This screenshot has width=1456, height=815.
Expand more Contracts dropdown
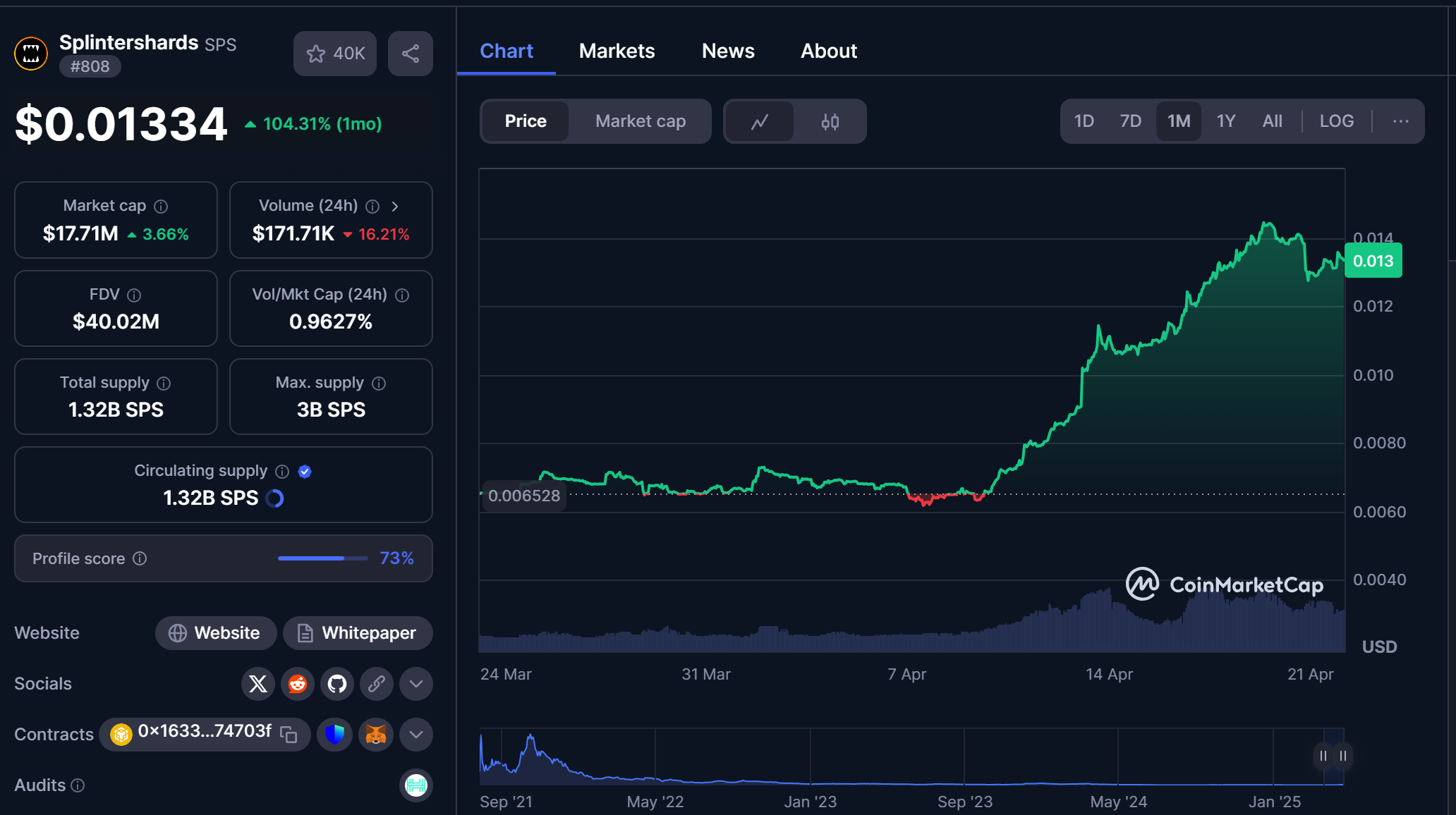click(x=416, y=735)
